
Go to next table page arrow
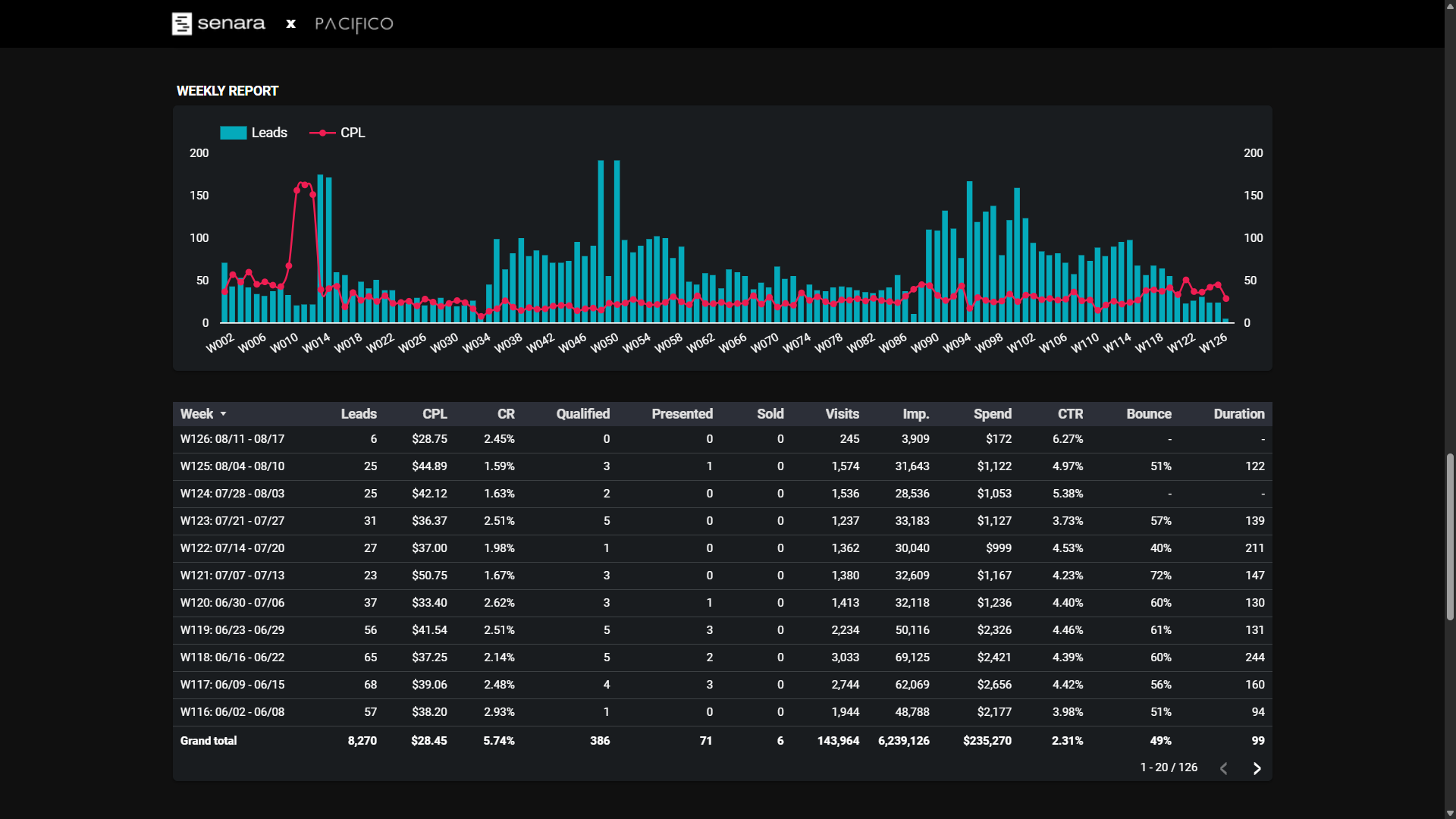1257,768
